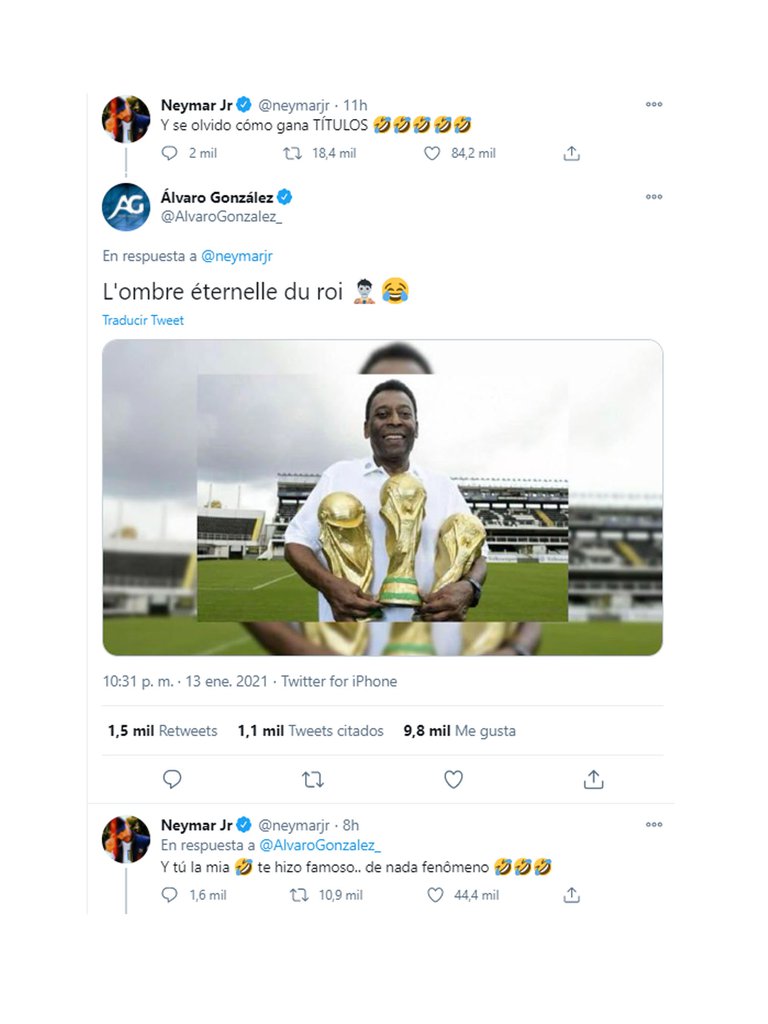Retweet Neymar's tweet with 18,4 mil retweets
This screenshot has width=768, height=1024.
coord(293,153)
